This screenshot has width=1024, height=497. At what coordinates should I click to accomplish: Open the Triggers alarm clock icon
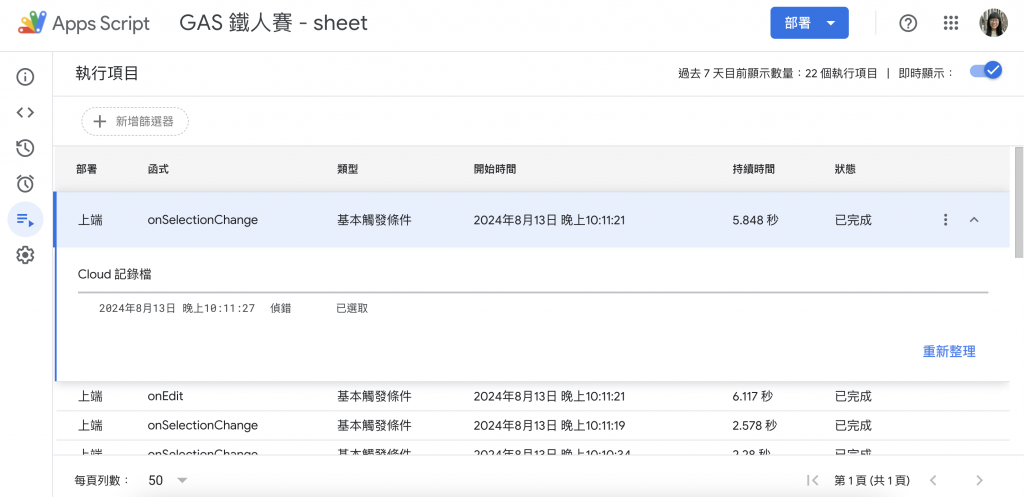pyautogui.click(x=26, y=183)
